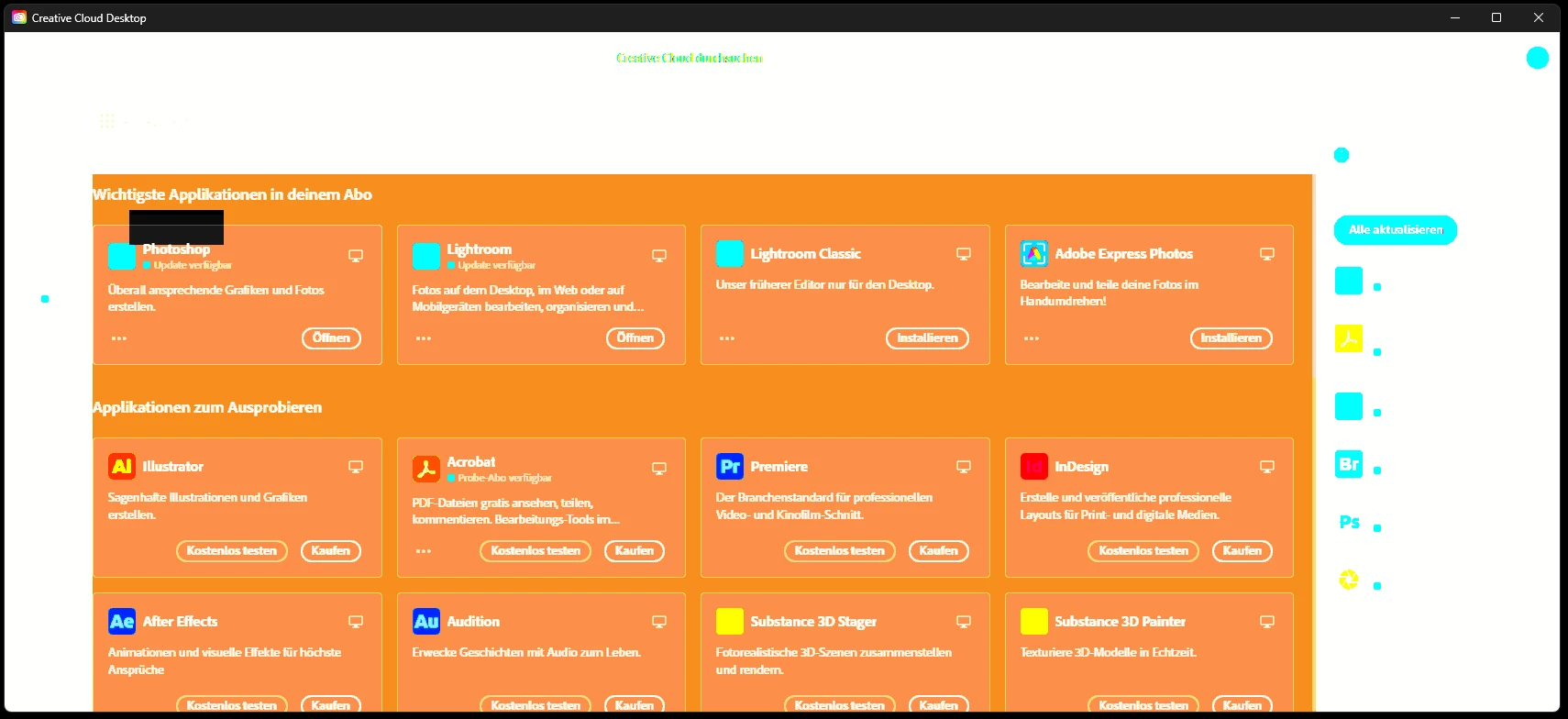This screenshot has width=1568, height=719.
Task: Click Kaufen on the Substance 3D Stager card
Action: 939,704
